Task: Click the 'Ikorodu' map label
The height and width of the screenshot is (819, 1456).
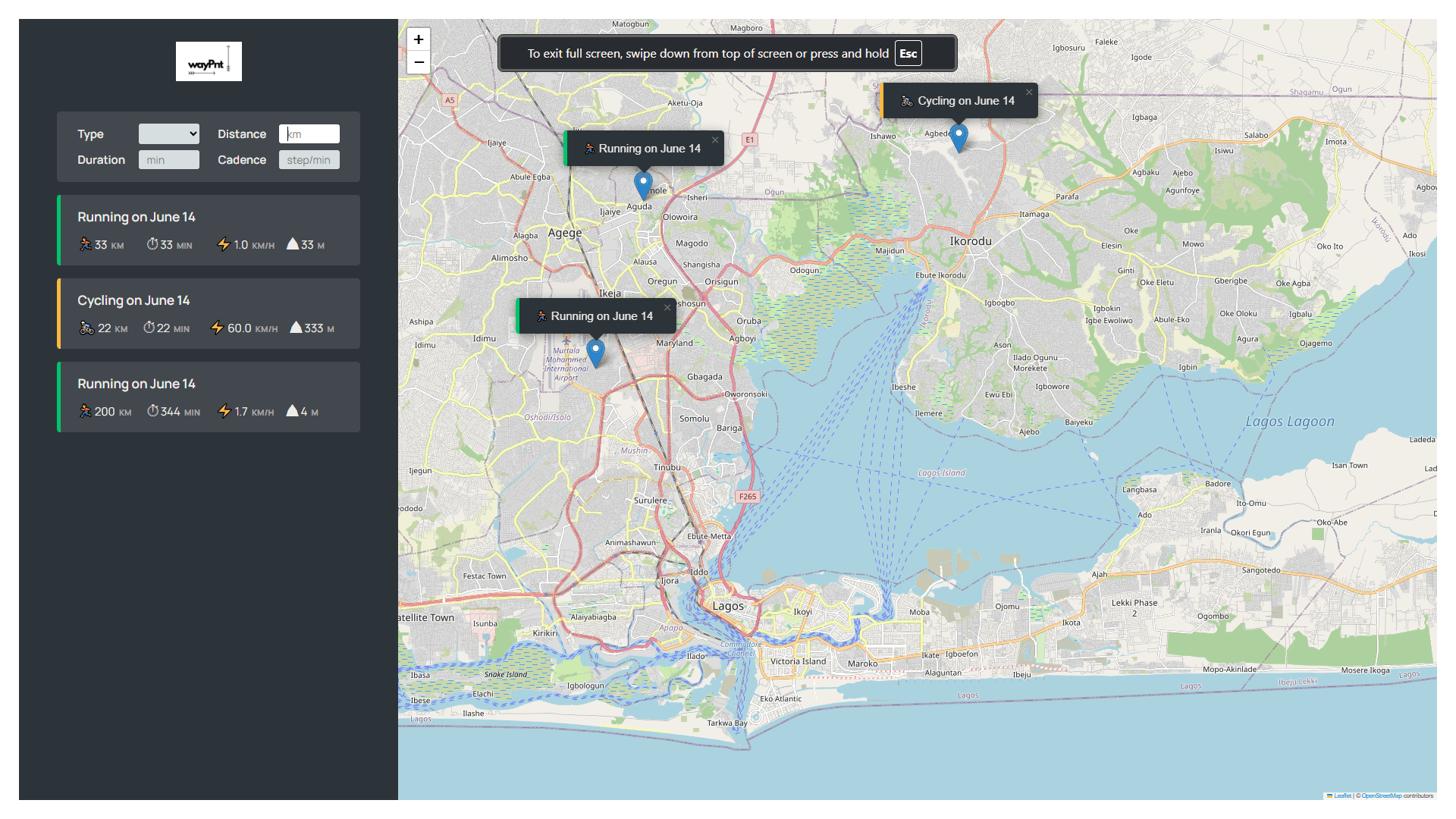Action: point(971,241)
